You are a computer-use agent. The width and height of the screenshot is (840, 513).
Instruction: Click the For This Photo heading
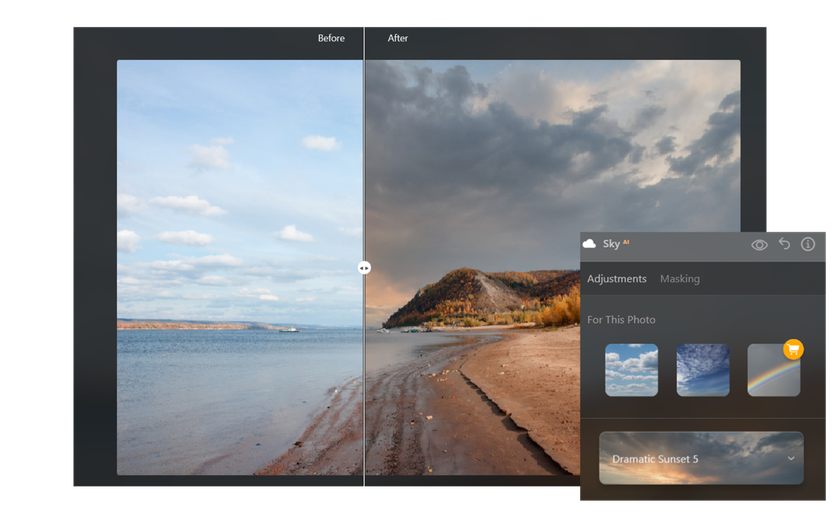(x=621, y=320)
